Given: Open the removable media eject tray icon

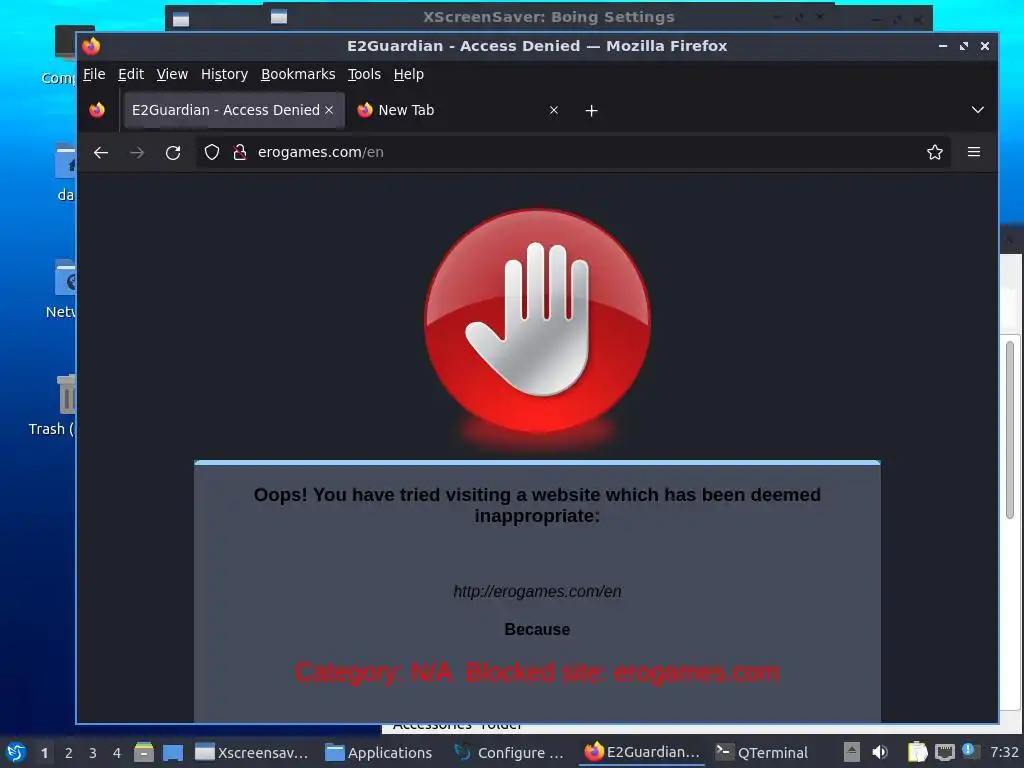Looking at the screenshot, I should click(x=852, y=752).
